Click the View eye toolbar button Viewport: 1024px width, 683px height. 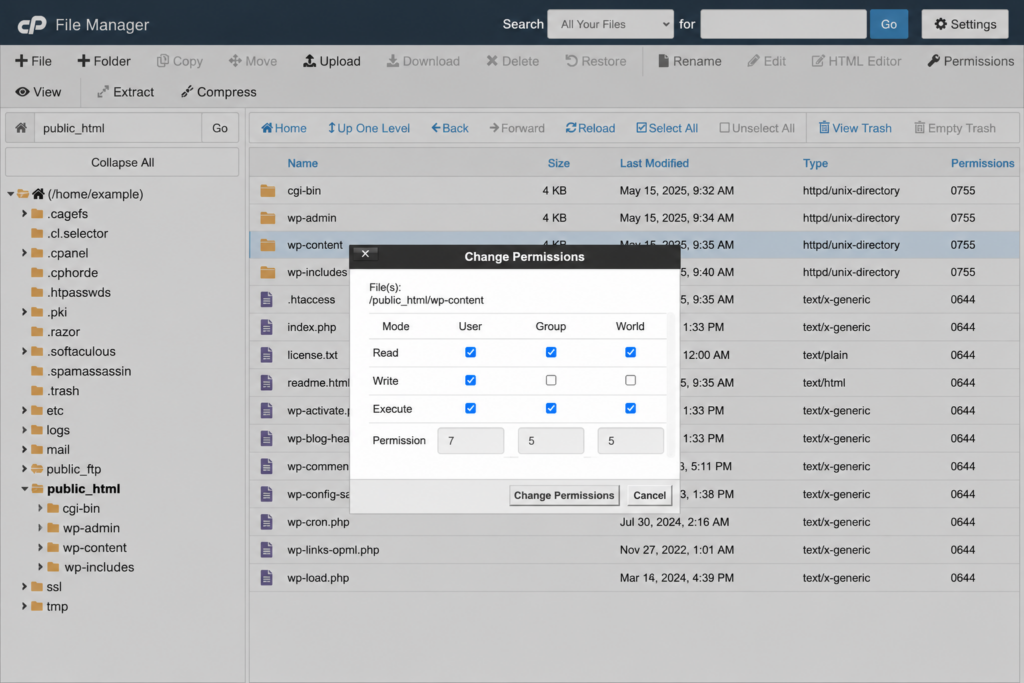(x=38, y=92)
